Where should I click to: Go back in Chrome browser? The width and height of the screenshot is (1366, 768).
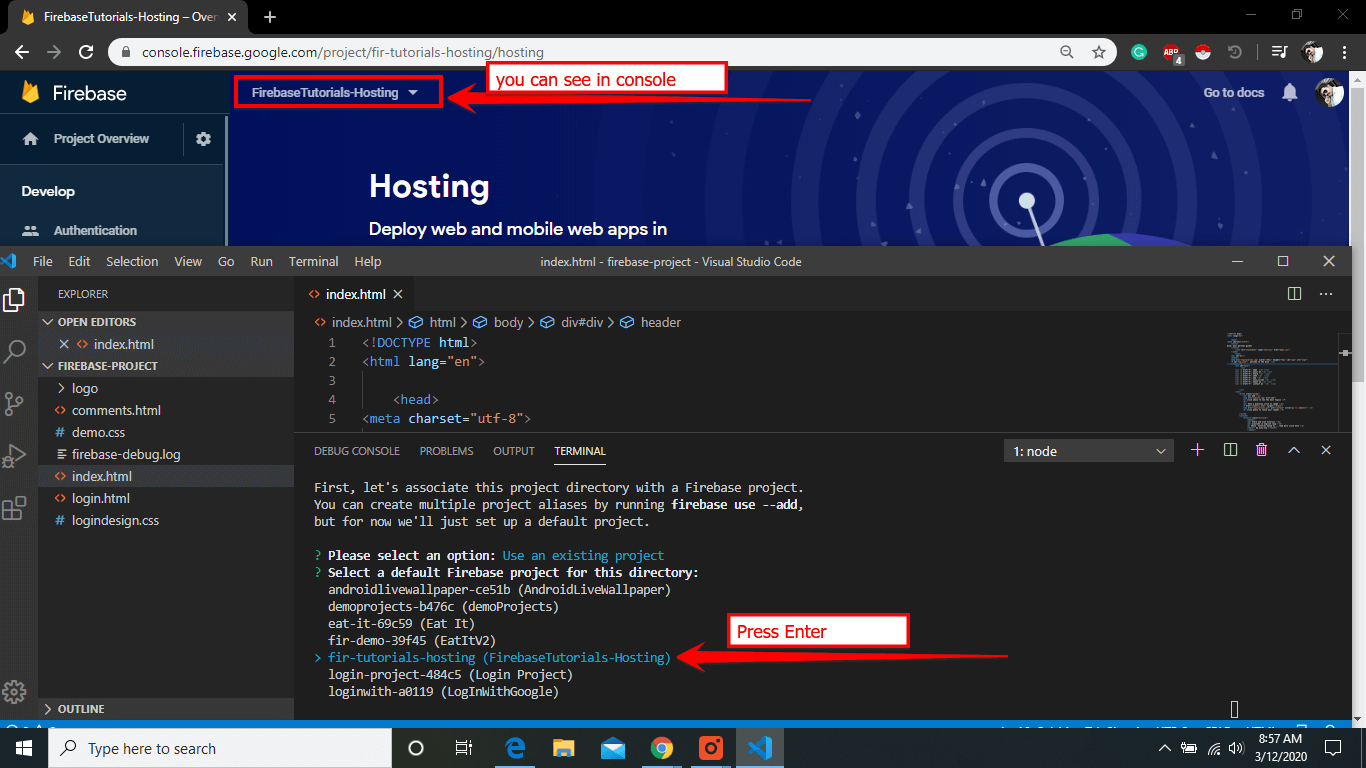point(22,52)
